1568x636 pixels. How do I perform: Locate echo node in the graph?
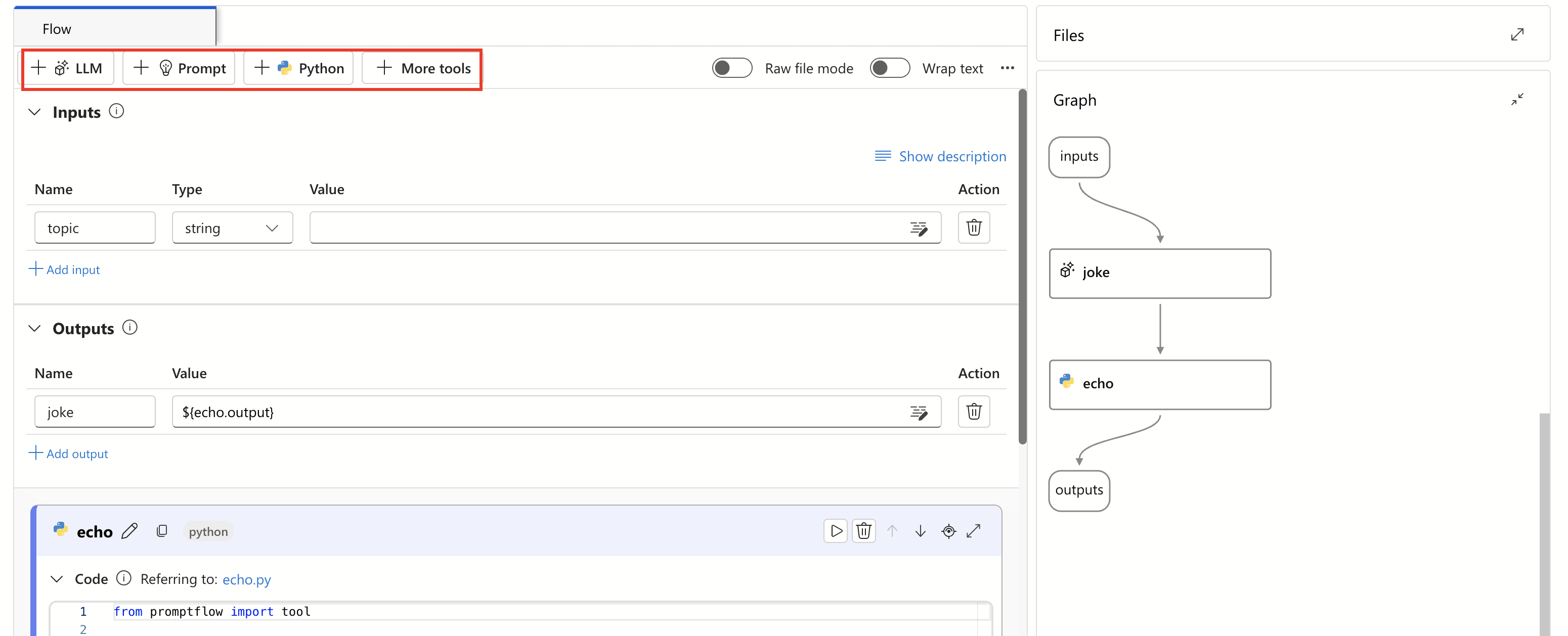click(949, 531)
